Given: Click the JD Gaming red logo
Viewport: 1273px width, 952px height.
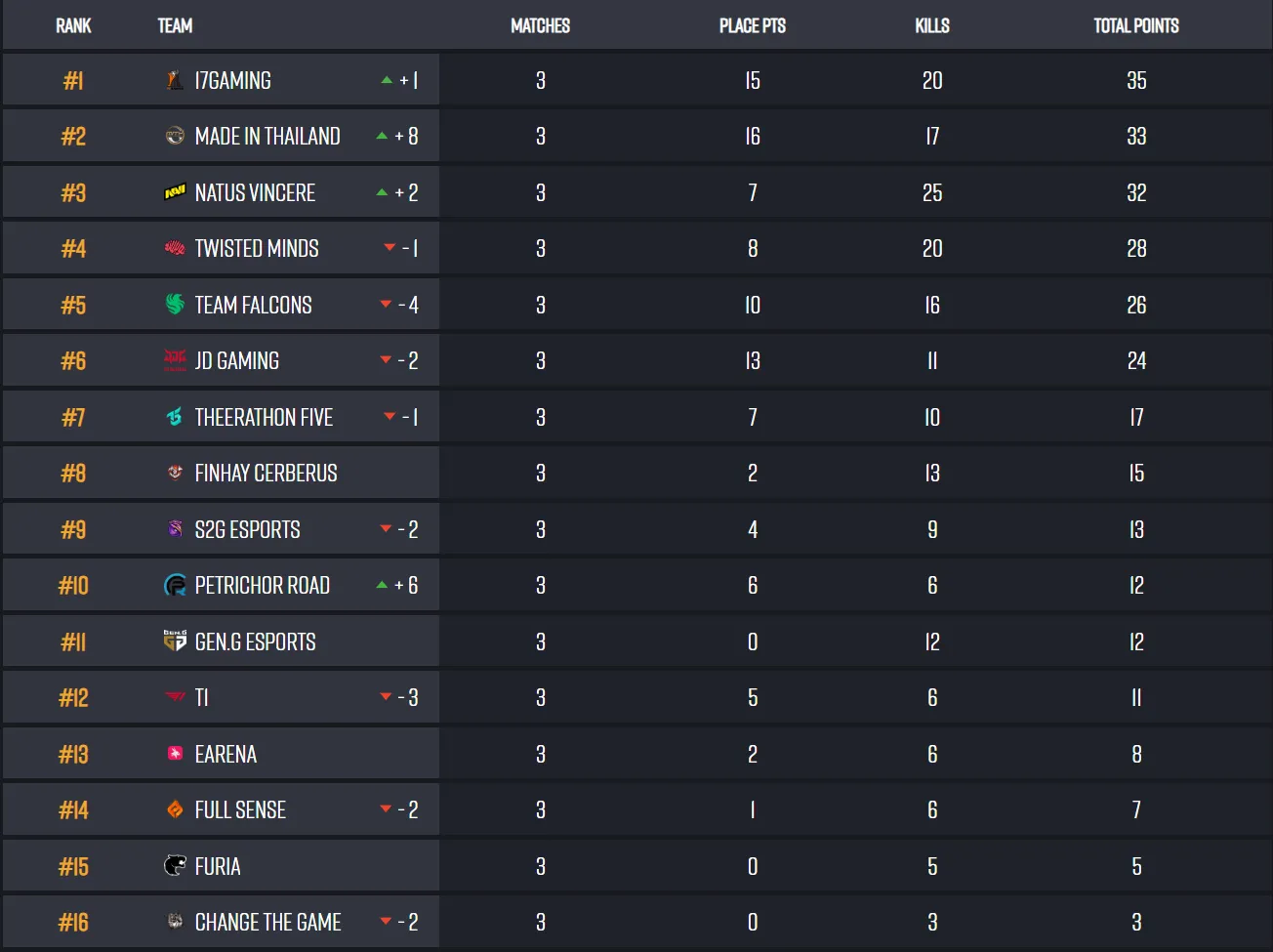Looking at the screenshot, I should pyautogui.click(x=175, y=361).
